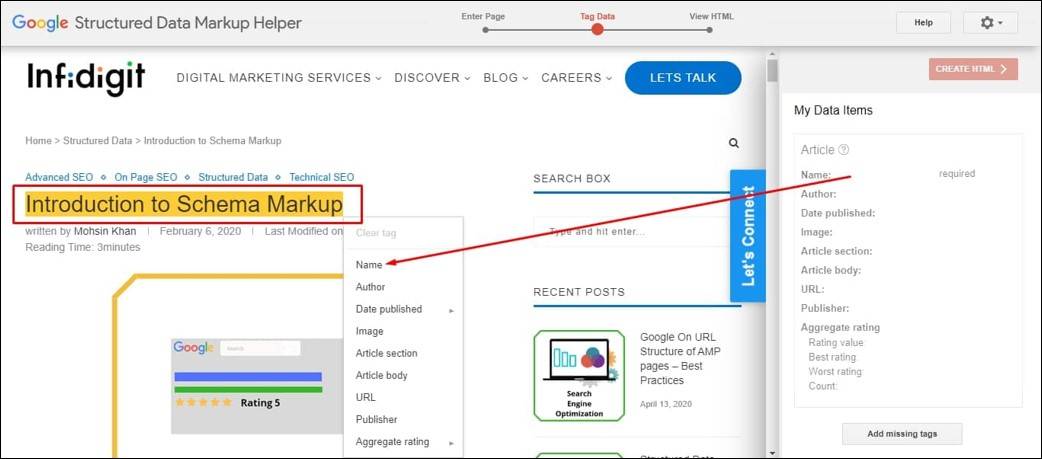Image resolution: width=1042 pixels, height=459 pixels.
Task: Click the Tag Data step marker
Action: tap(597, 29)
